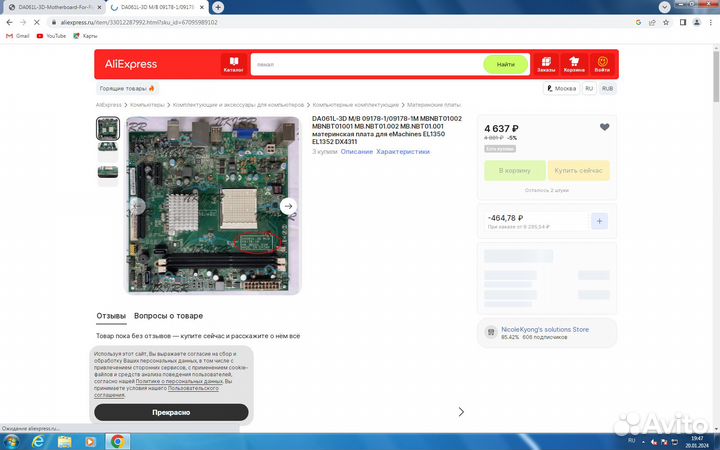Open File Explorer from taskbar
The width and height of the screenshot is (720, 450).
coord(65,442)
